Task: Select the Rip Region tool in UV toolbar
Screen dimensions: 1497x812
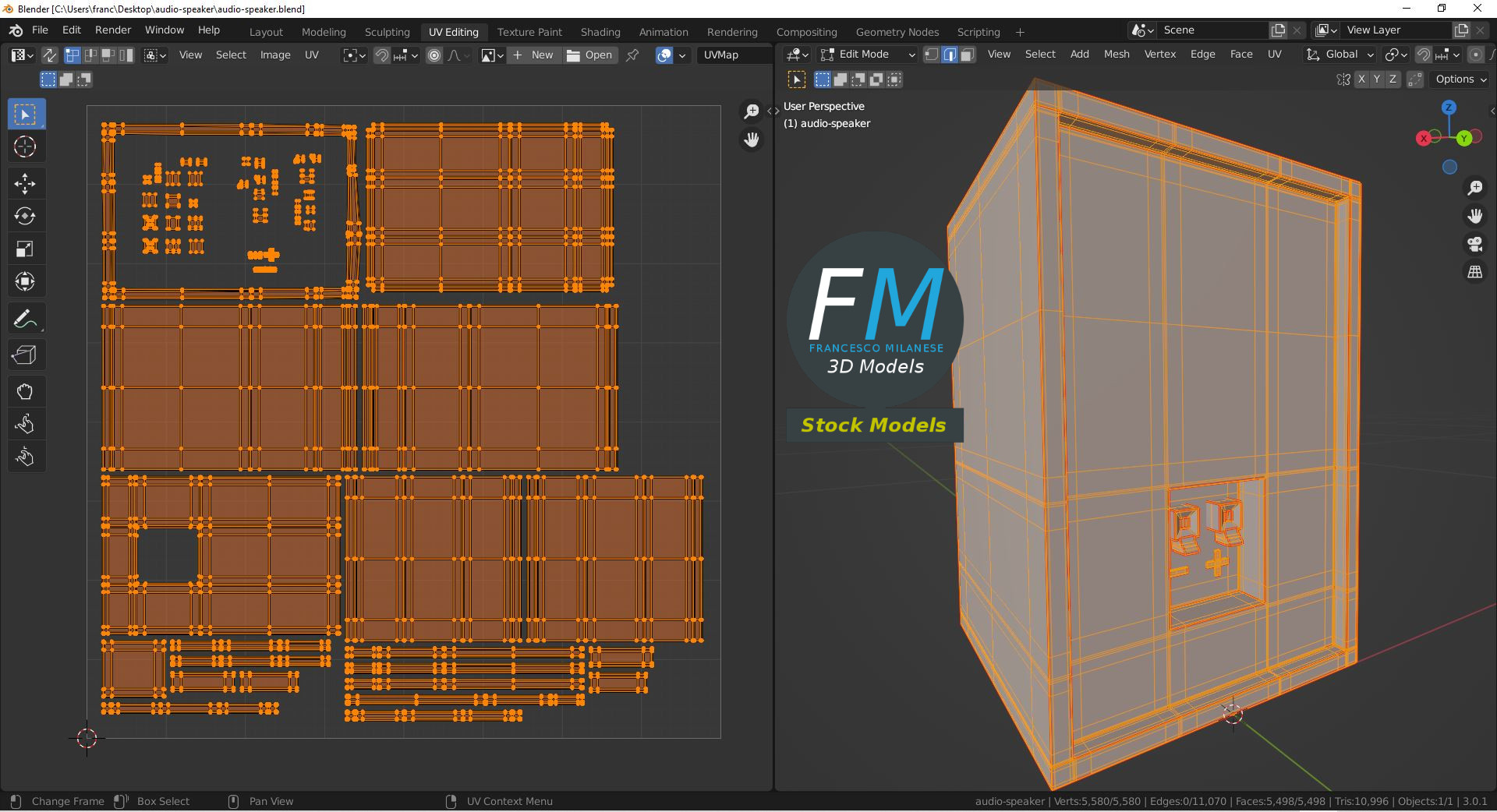Action: (25, 355)
